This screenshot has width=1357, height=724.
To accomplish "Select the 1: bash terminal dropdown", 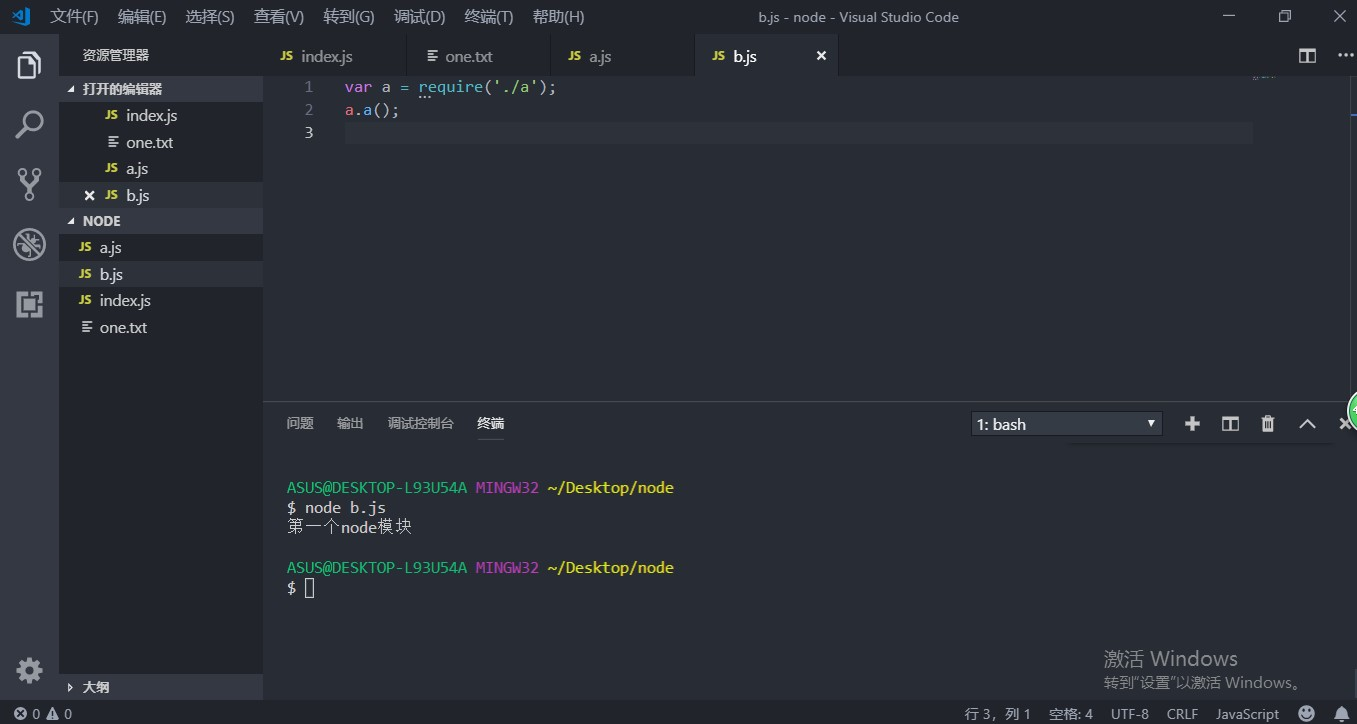I will pyautogui.click(x=1067, y=424).
